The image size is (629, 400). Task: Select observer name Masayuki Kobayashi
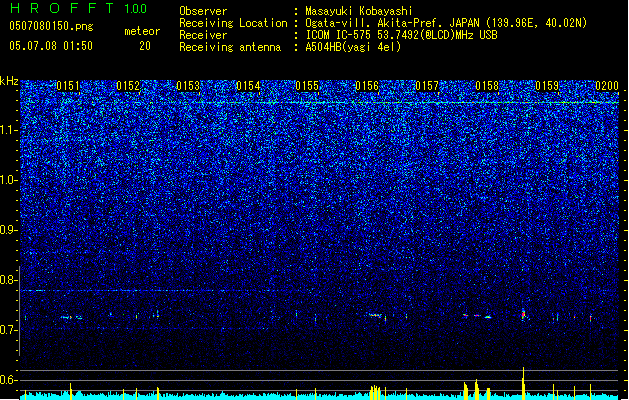359,11
